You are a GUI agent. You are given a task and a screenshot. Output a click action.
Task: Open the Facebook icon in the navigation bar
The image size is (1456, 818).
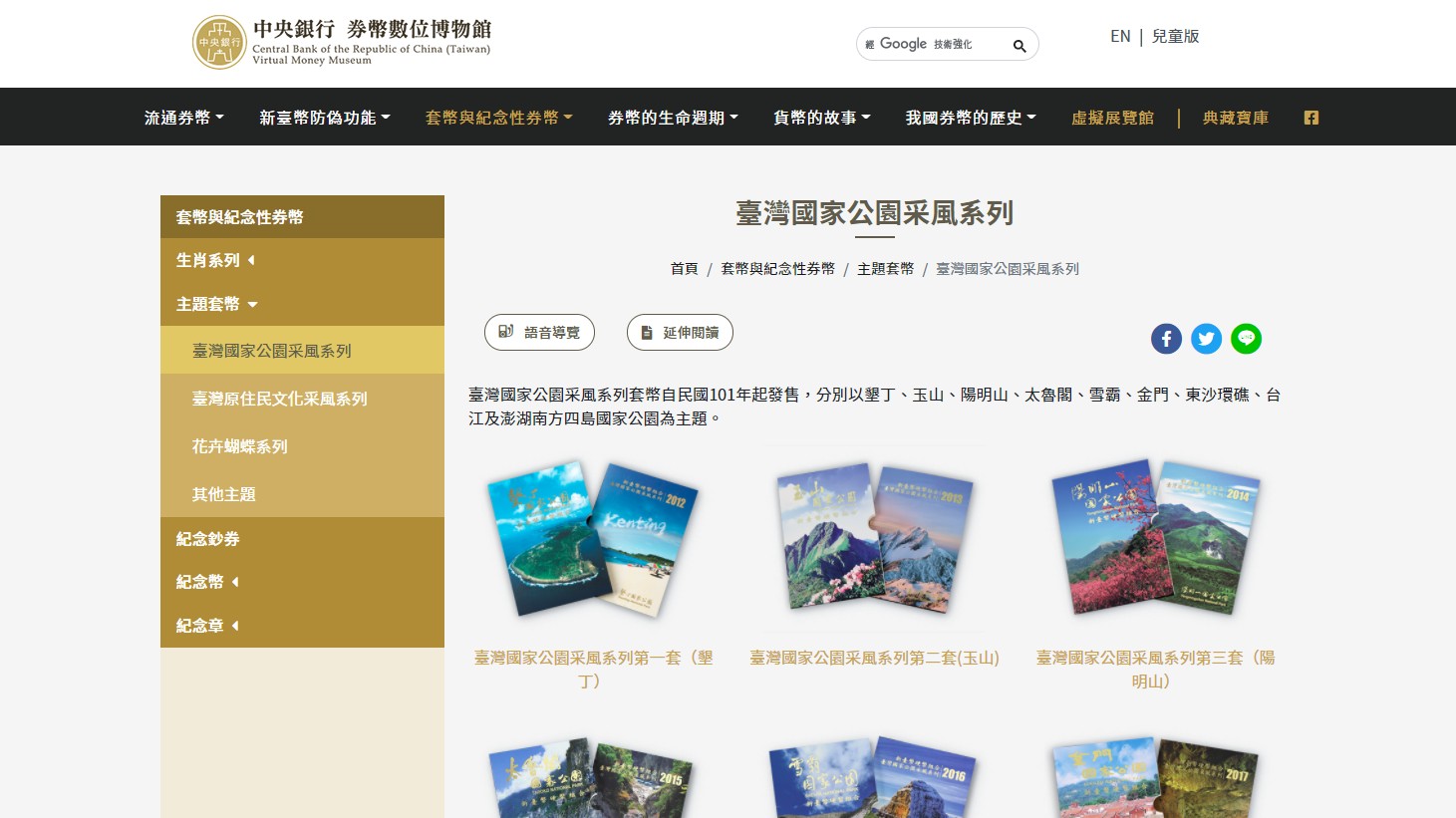pyautogui.click(x=1311, y=118)
